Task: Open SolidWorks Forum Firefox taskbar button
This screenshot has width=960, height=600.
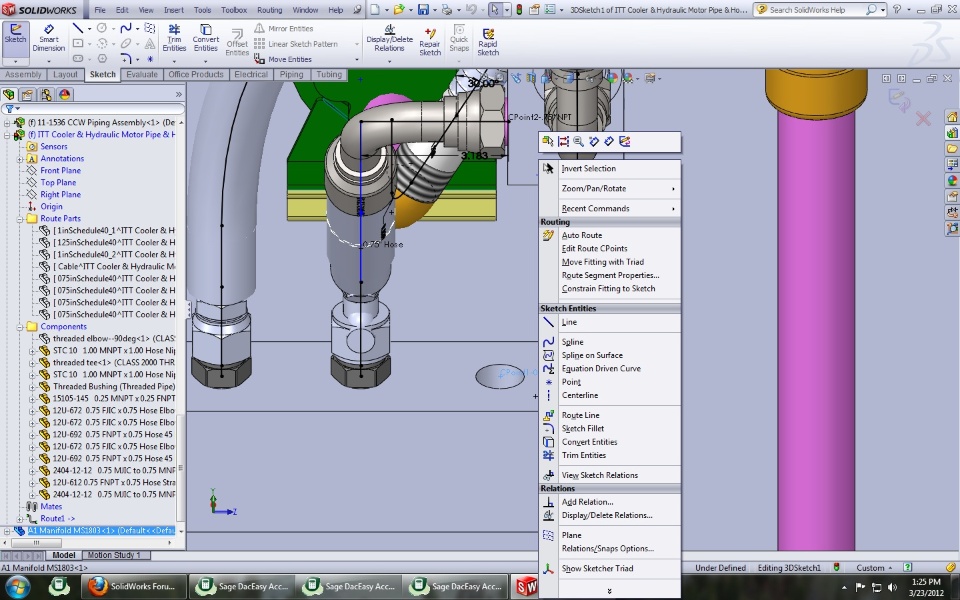Action: (x=133, y=587)
